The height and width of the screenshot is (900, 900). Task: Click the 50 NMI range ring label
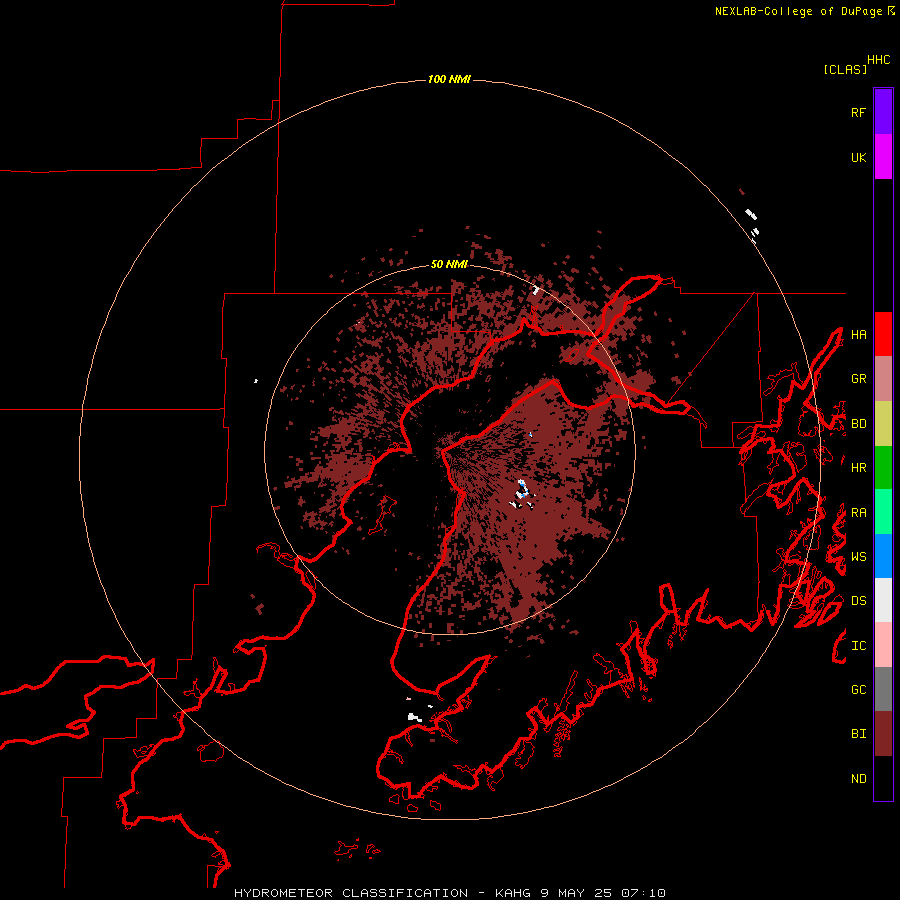point(449,264)
